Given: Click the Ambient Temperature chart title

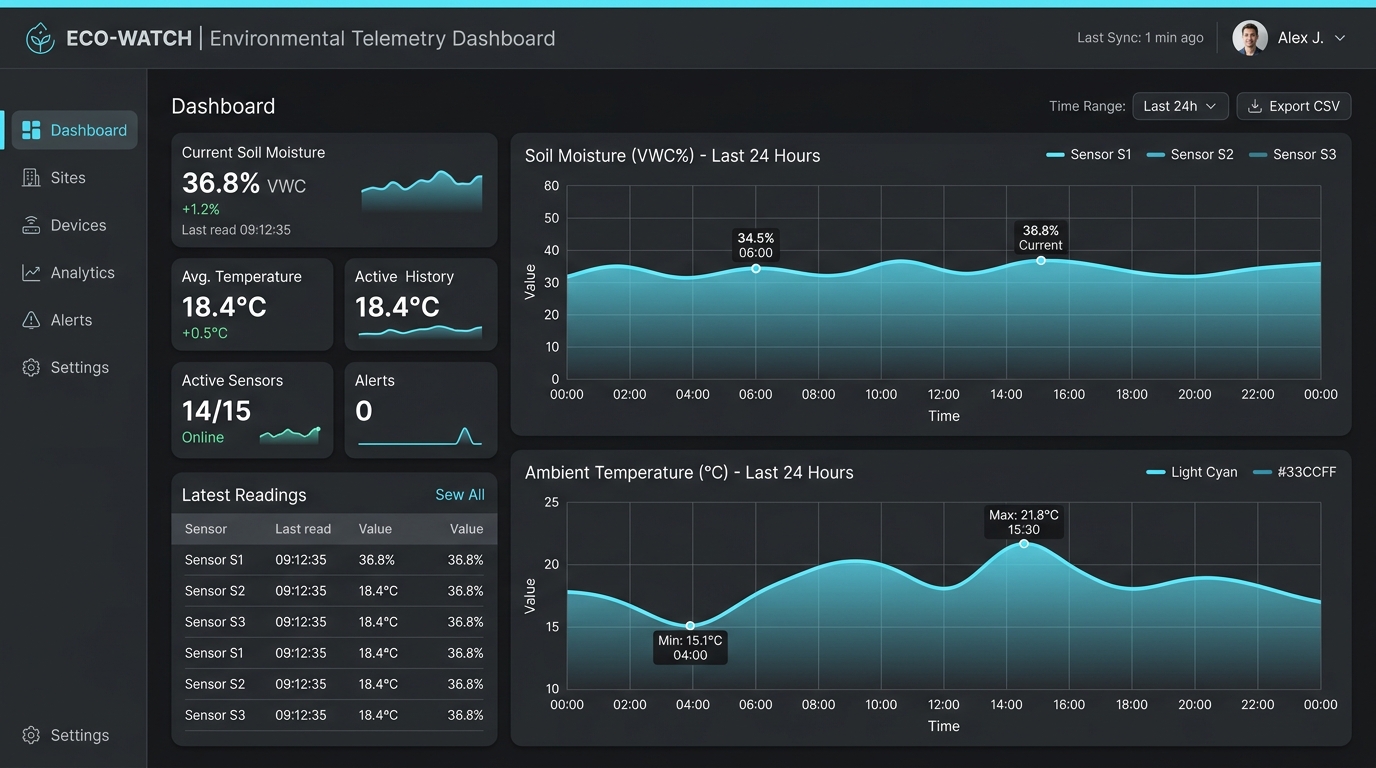Looking at the screenshot, I should click(x=689, y=473).
